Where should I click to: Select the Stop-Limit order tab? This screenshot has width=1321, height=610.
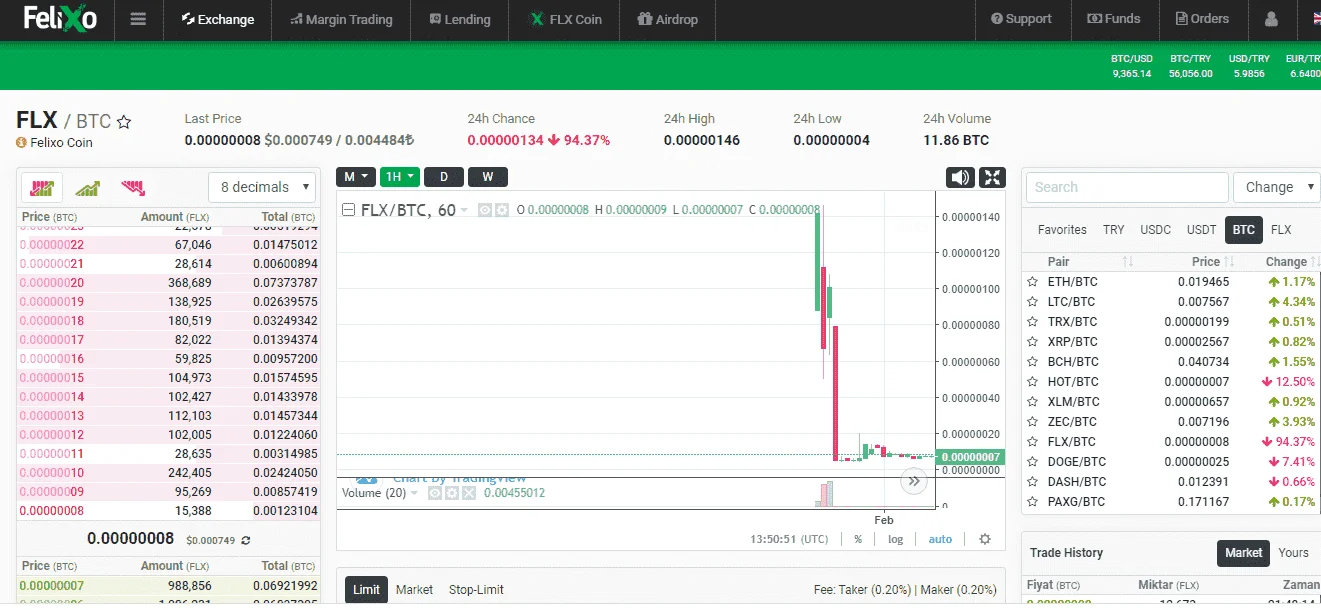pos(476,590)
